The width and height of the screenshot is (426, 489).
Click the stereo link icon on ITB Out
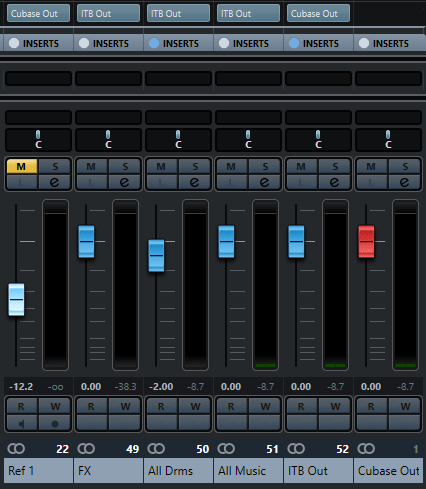point(296,449)
